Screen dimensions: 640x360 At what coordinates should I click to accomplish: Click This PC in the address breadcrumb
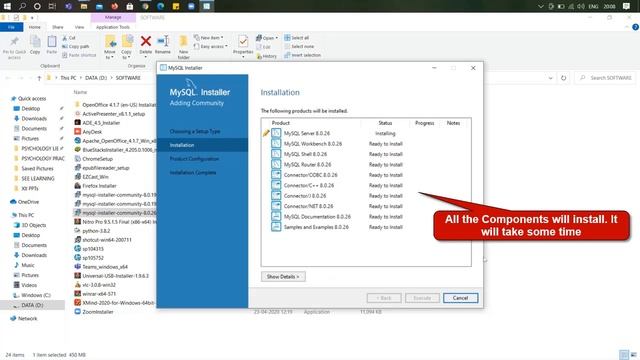(68, 78)
